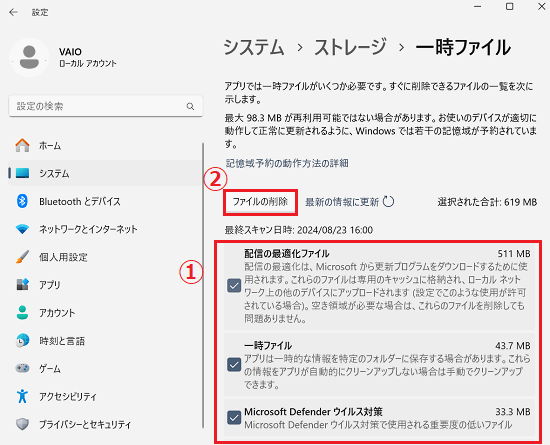Uncheck 配信の最適化ファイル checkbox
The height and width of the screenshot is (445, 550).
(x=234, y=285)
